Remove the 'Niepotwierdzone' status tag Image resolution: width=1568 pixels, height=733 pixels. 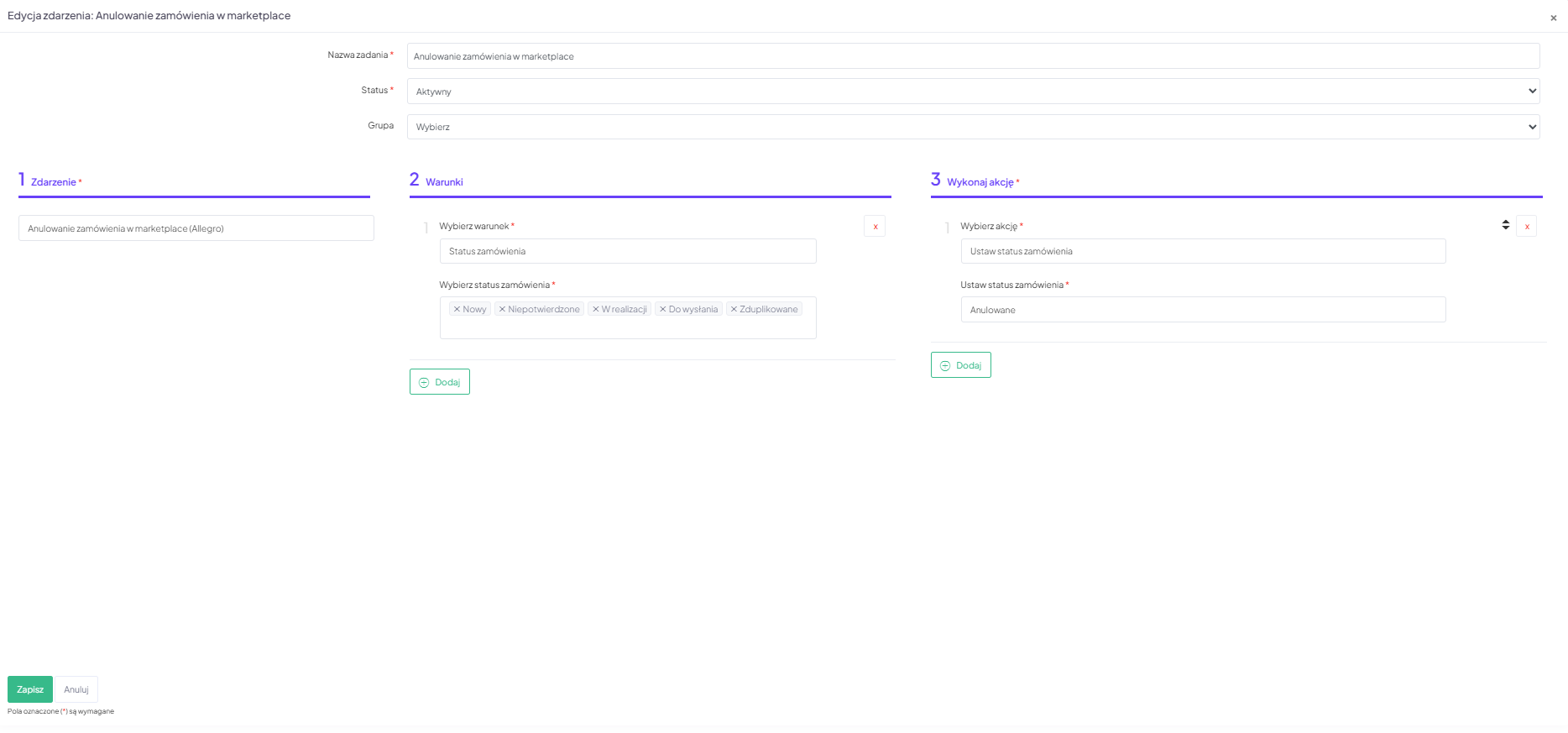(x=502, y=310)
